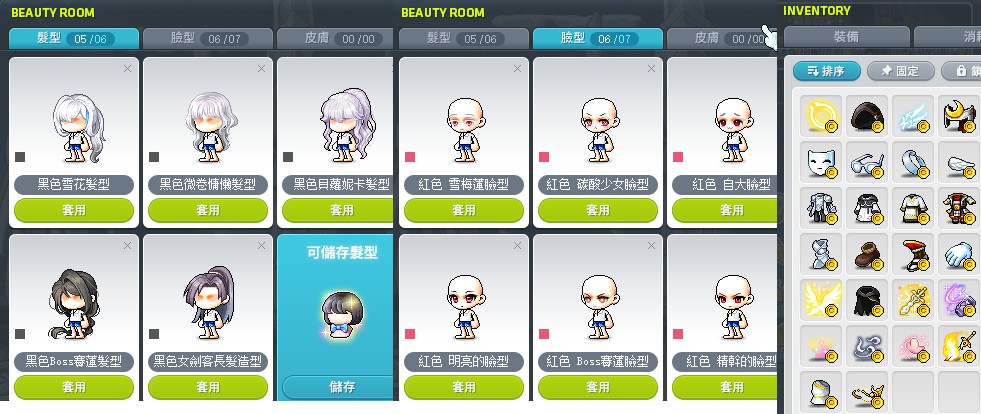Open the 皮膚 tab in right Beauty Room
981x414 pixels.
click(721, 39)
